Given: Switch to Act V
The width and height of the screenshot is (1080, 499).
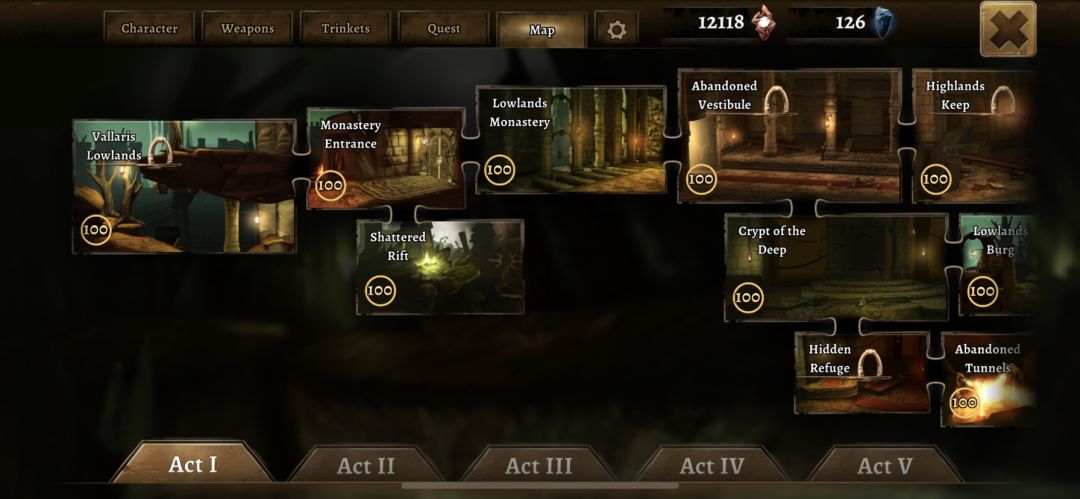Looking at the screenshot, I should [x=884, y=465].
